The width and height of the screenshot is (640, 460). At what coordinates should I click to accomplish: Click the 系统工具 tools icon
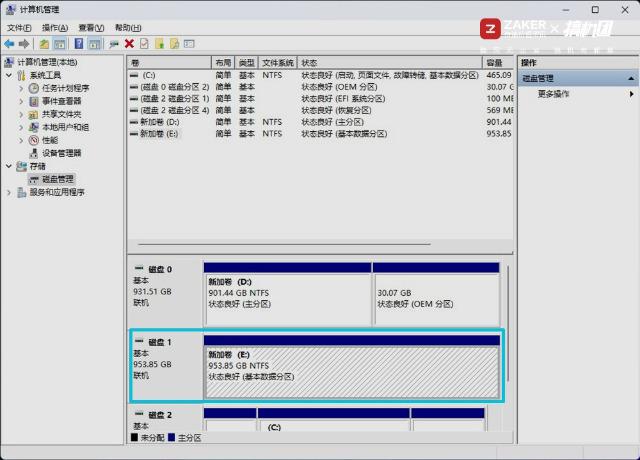21,76
